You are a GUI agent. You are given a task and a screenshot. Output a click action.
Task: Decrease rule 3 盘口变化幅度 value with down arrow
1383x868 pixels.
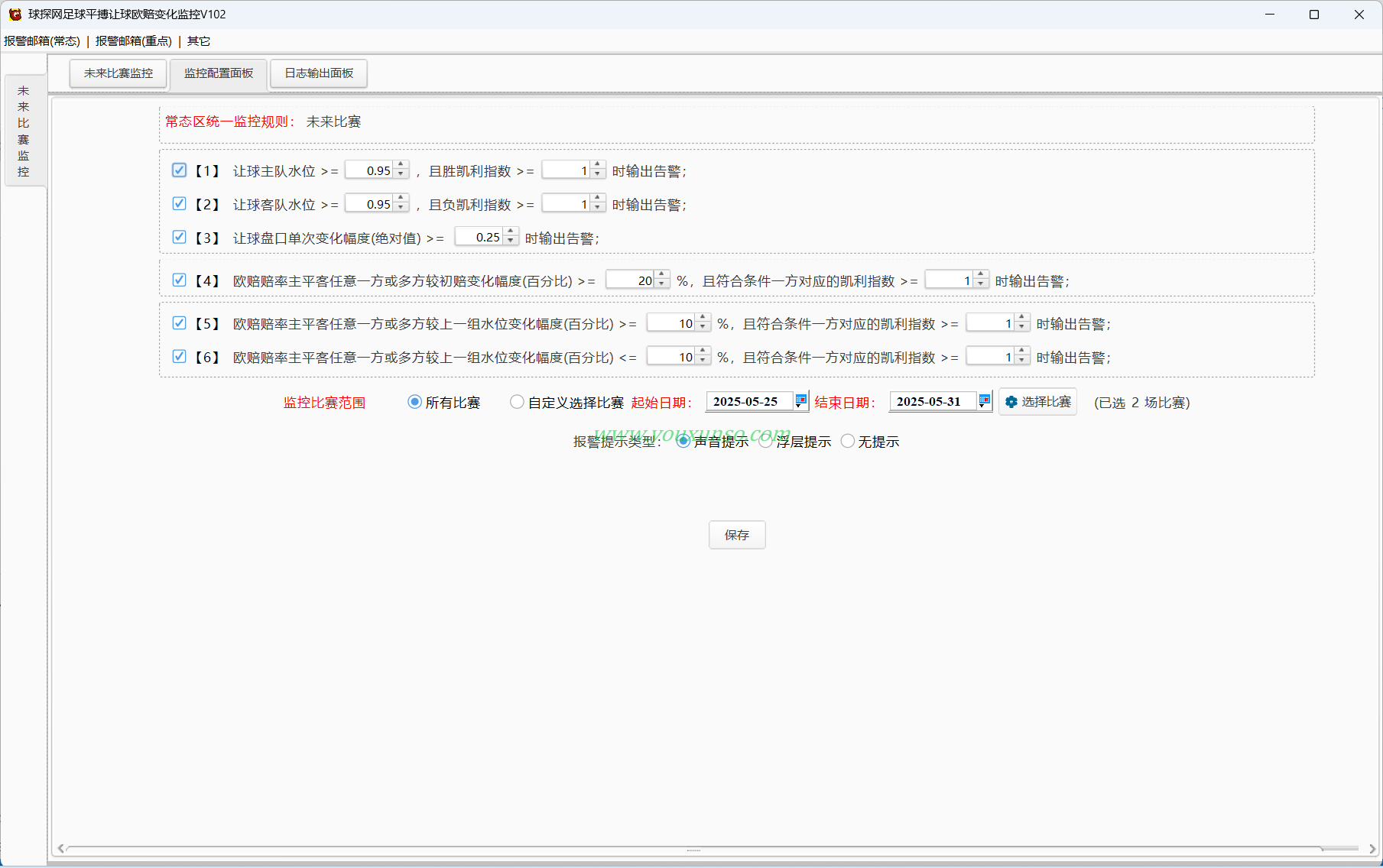click(511, 241)
